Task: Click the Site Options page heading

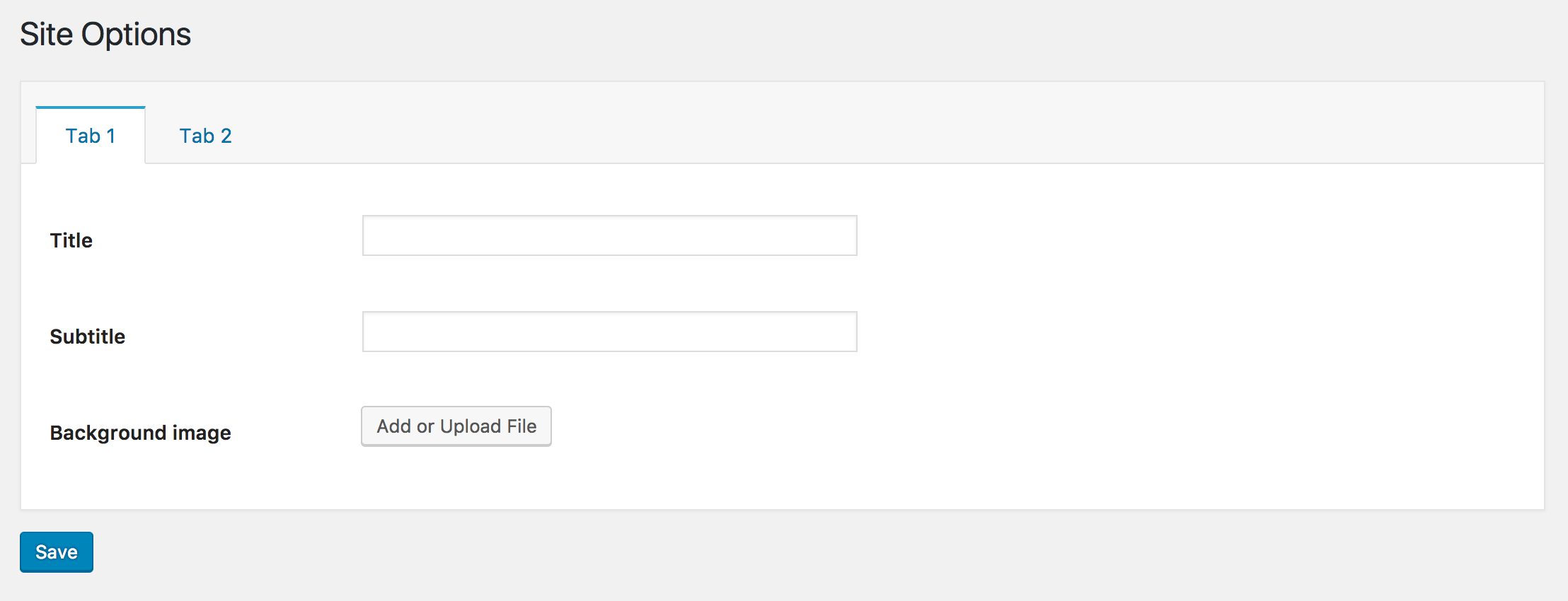Action: (105, 34)
